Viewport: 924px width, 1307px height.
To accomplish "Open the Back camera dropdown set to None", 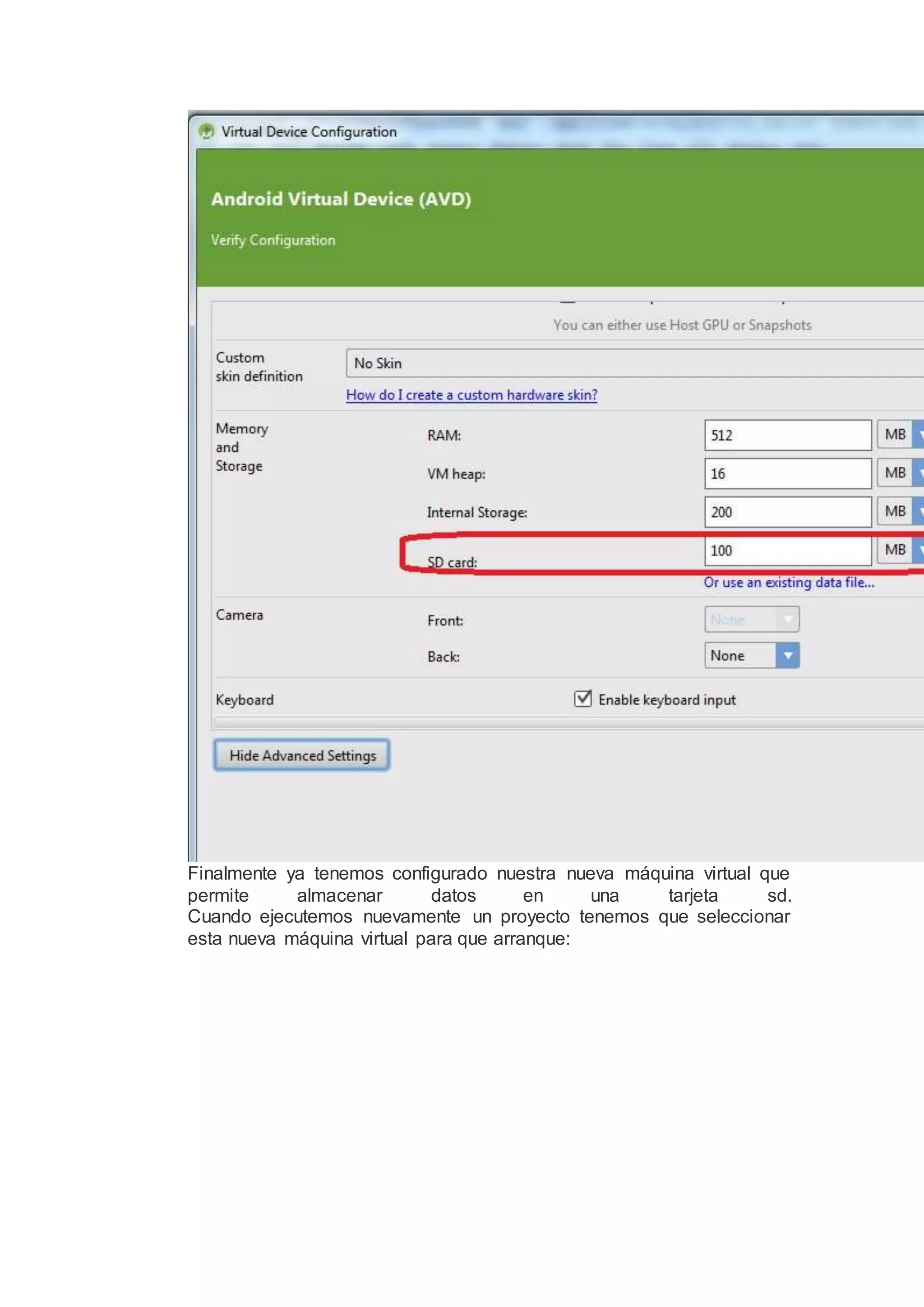I will 752,655.
